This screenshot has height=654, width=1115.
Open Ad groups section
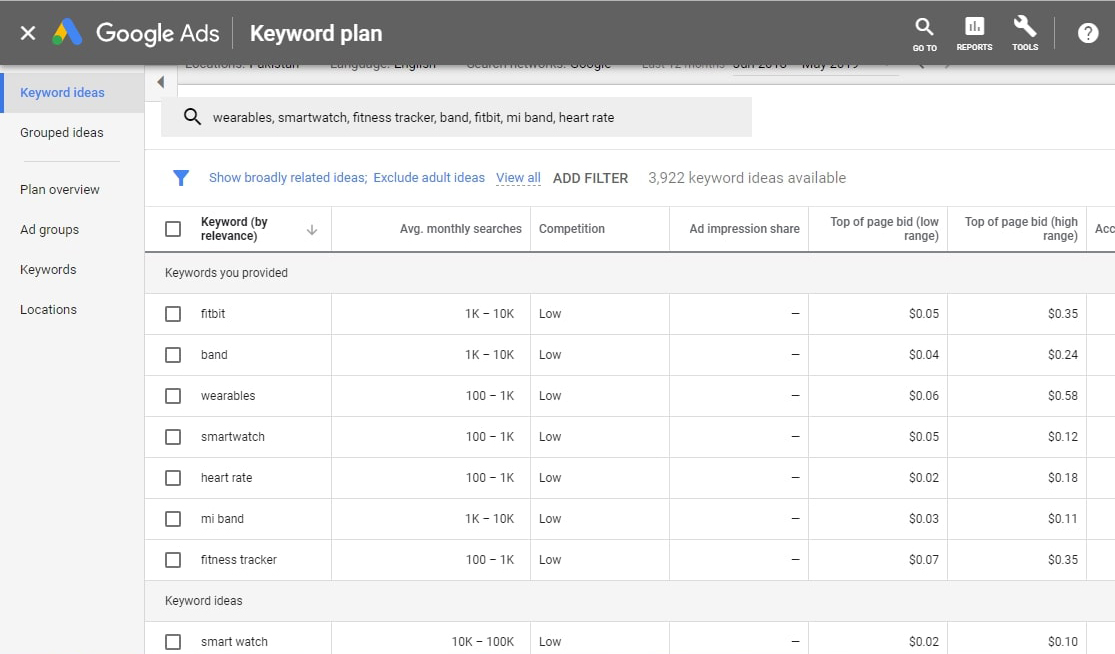coord(50,230)
